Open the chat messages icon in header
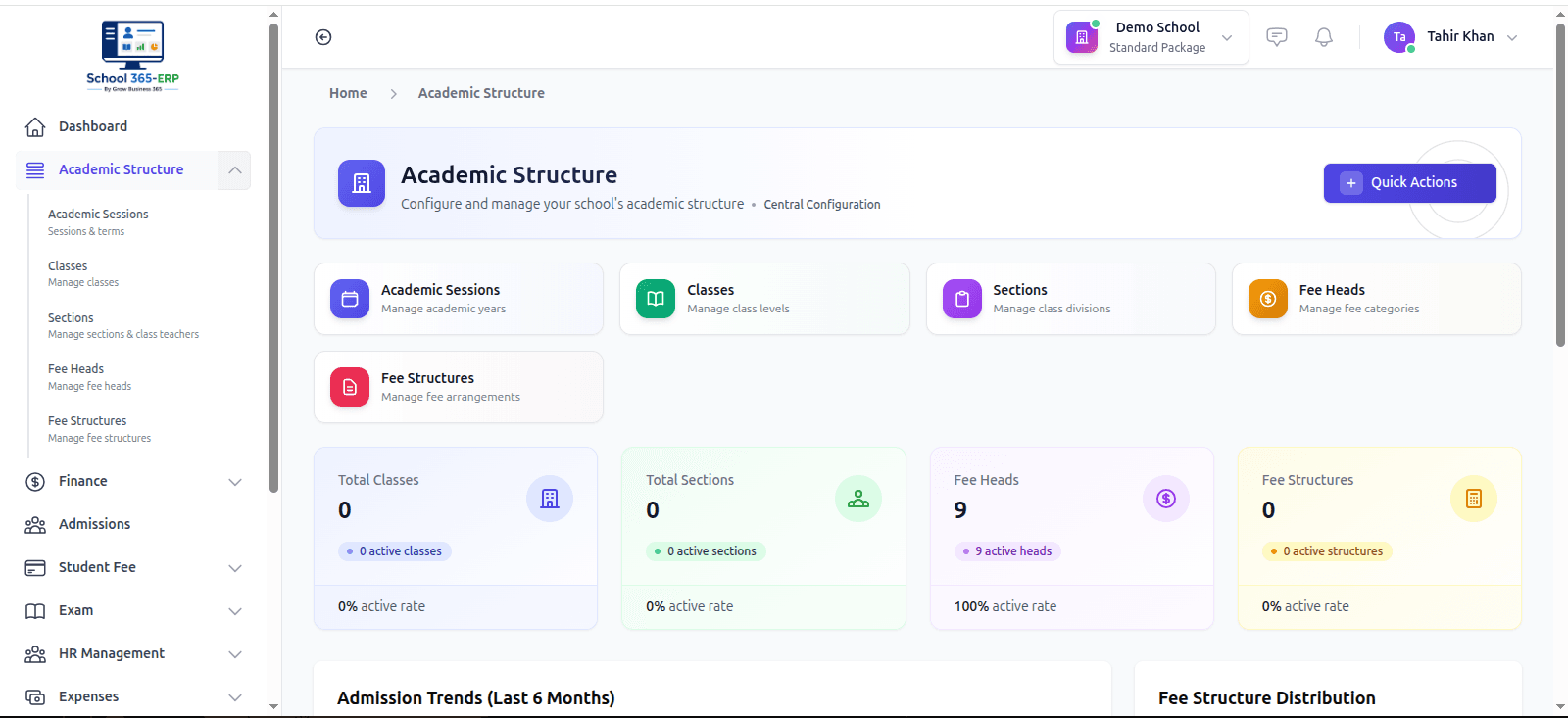The width and height of the screenshot is (1568, 718). click(1277, 37)
